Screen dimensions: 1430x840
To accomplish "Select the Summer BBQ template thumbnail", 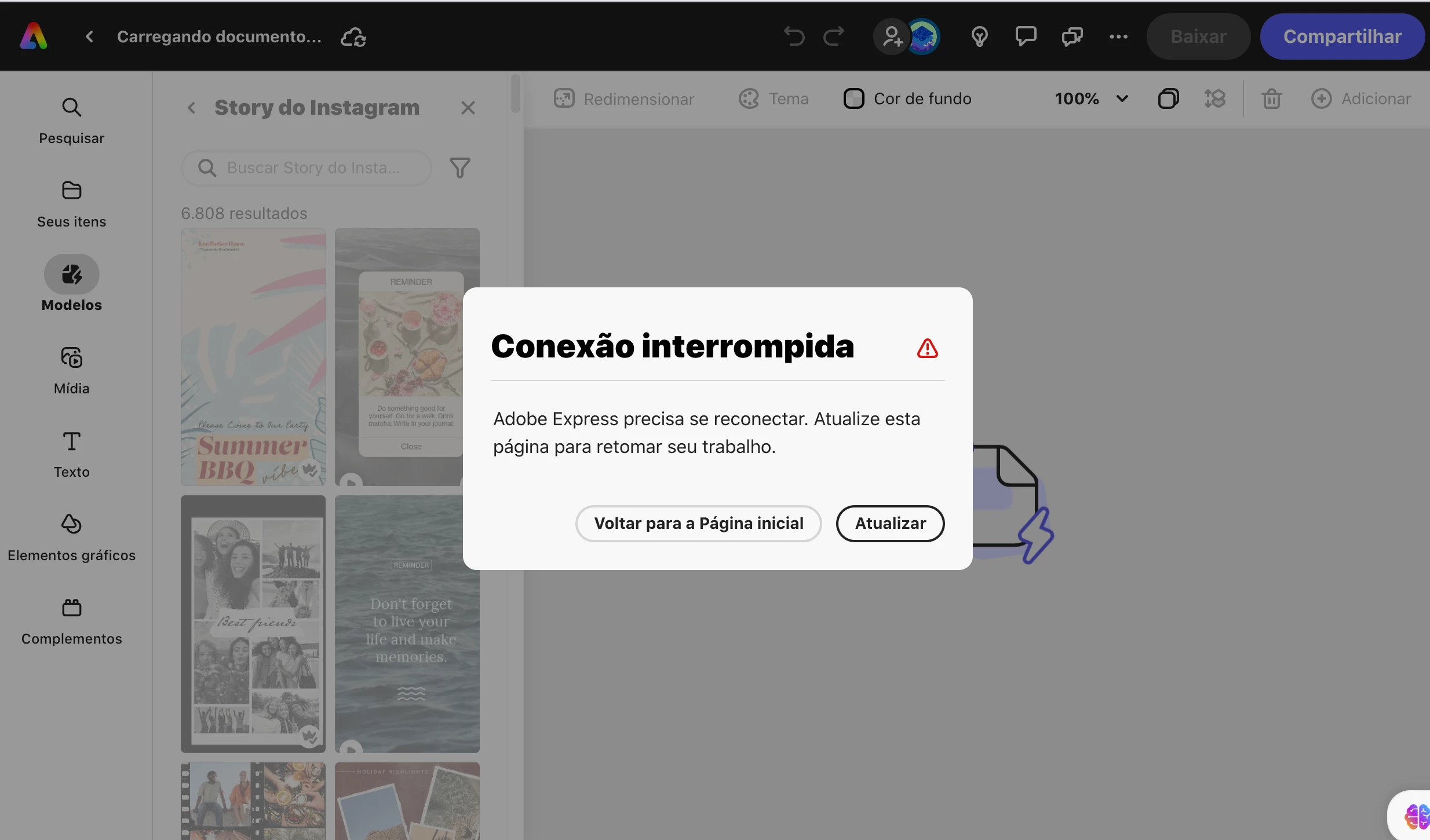I will pos(253,357).
